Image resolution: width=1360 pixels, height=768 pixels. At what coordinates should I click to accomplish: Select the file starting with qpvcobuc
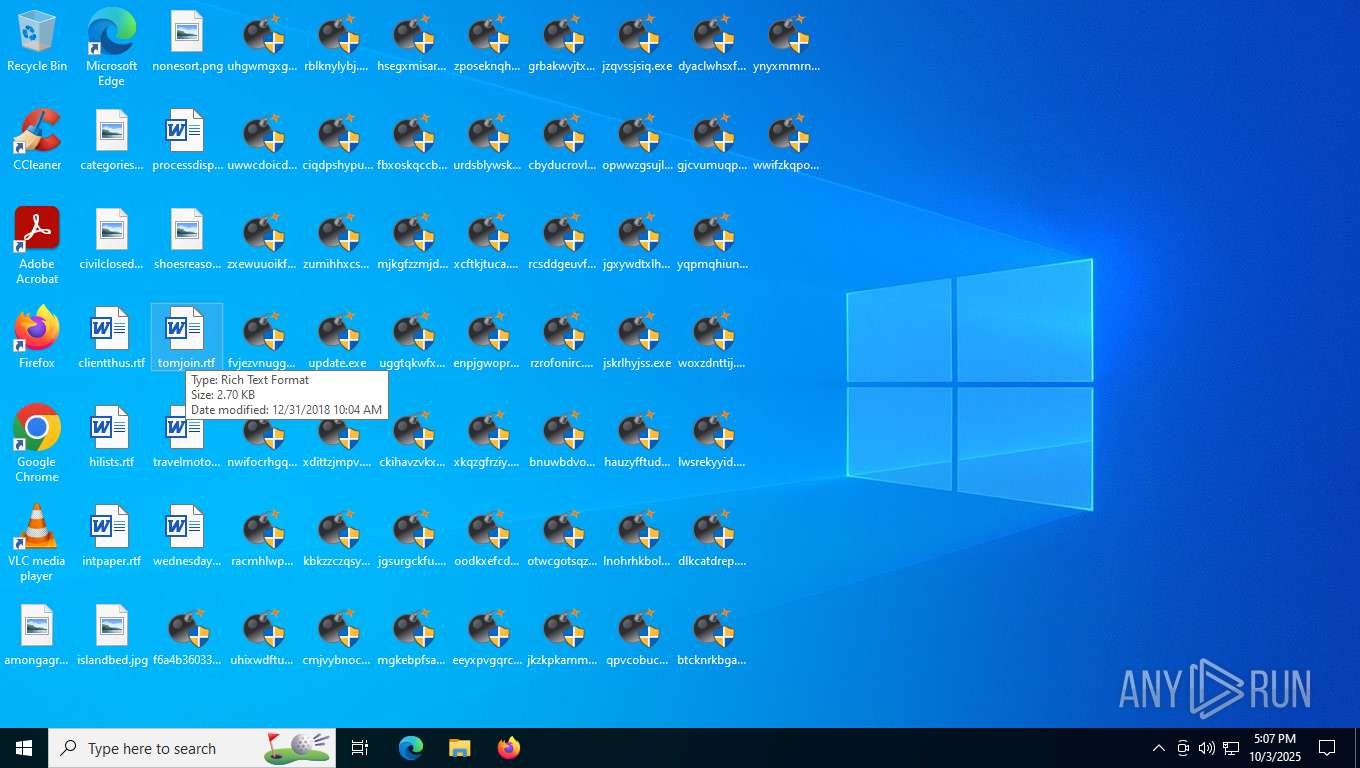coord(637,636)
